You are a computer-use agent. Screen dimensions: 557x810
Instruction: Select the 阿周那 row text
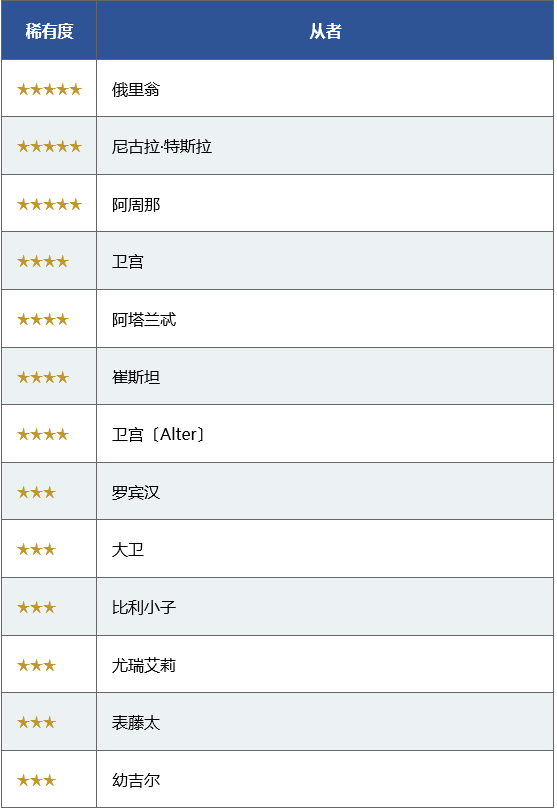click(136, 205)
